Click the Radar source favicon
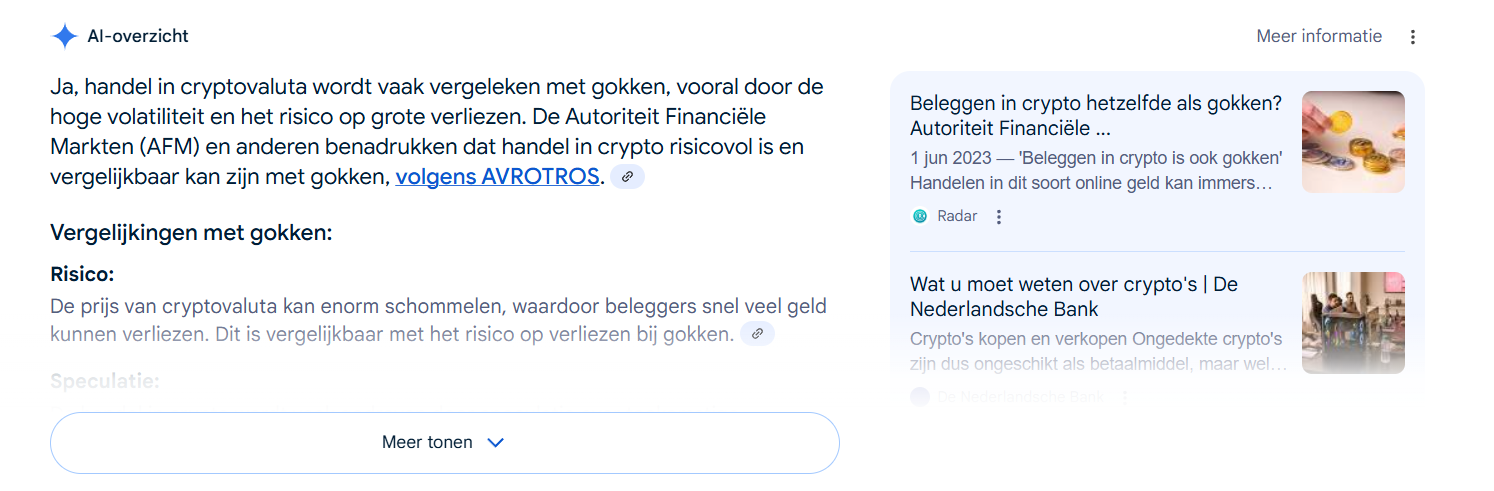The image size is (1494, 491). pyautogui.click(x=920, y=216)
